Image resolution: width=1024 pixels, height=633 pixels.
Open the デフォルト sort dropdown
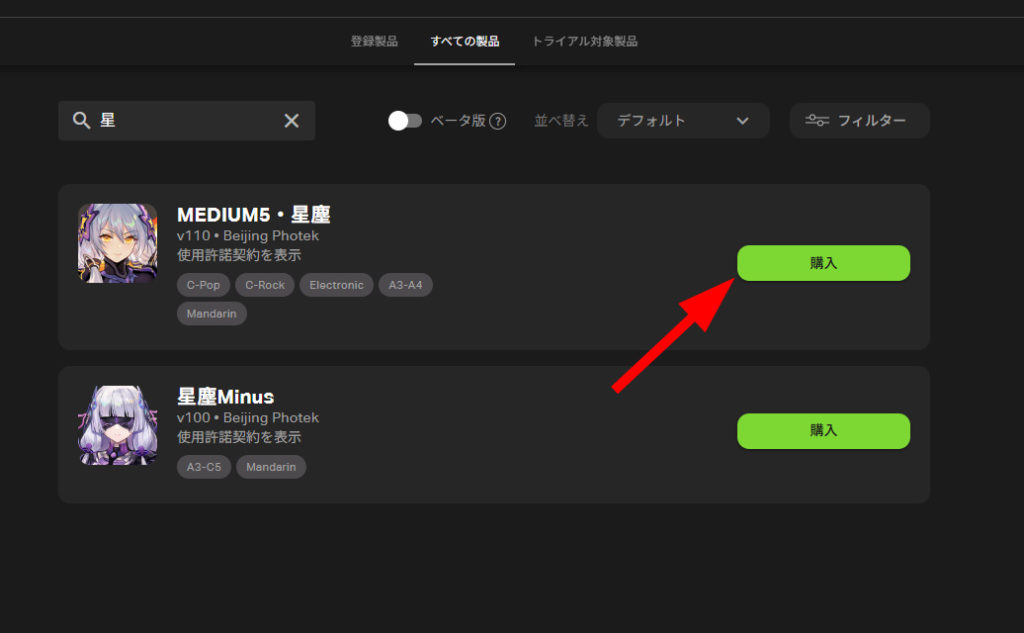pyautogui.click(x=683, y=121)
